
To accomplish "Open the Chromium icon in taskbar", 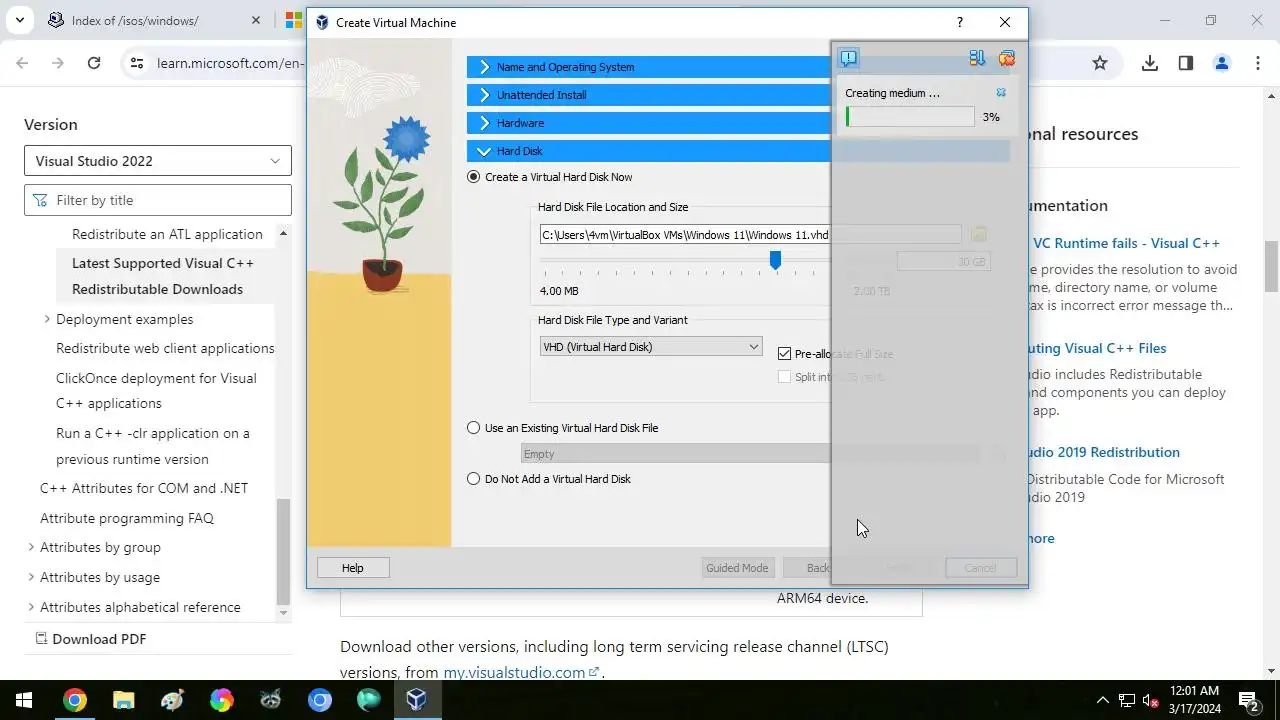I will click(319, 700).
